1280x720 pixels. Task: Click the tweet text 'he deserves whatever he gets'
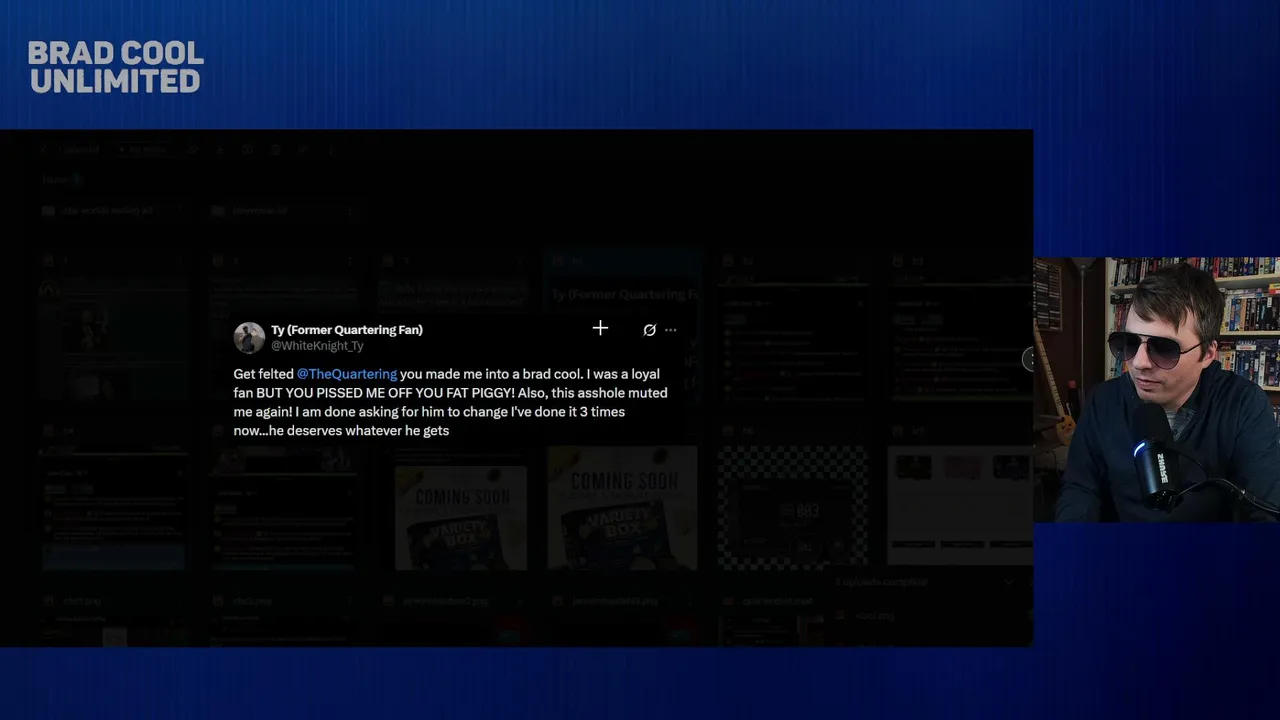pos(359,431)
